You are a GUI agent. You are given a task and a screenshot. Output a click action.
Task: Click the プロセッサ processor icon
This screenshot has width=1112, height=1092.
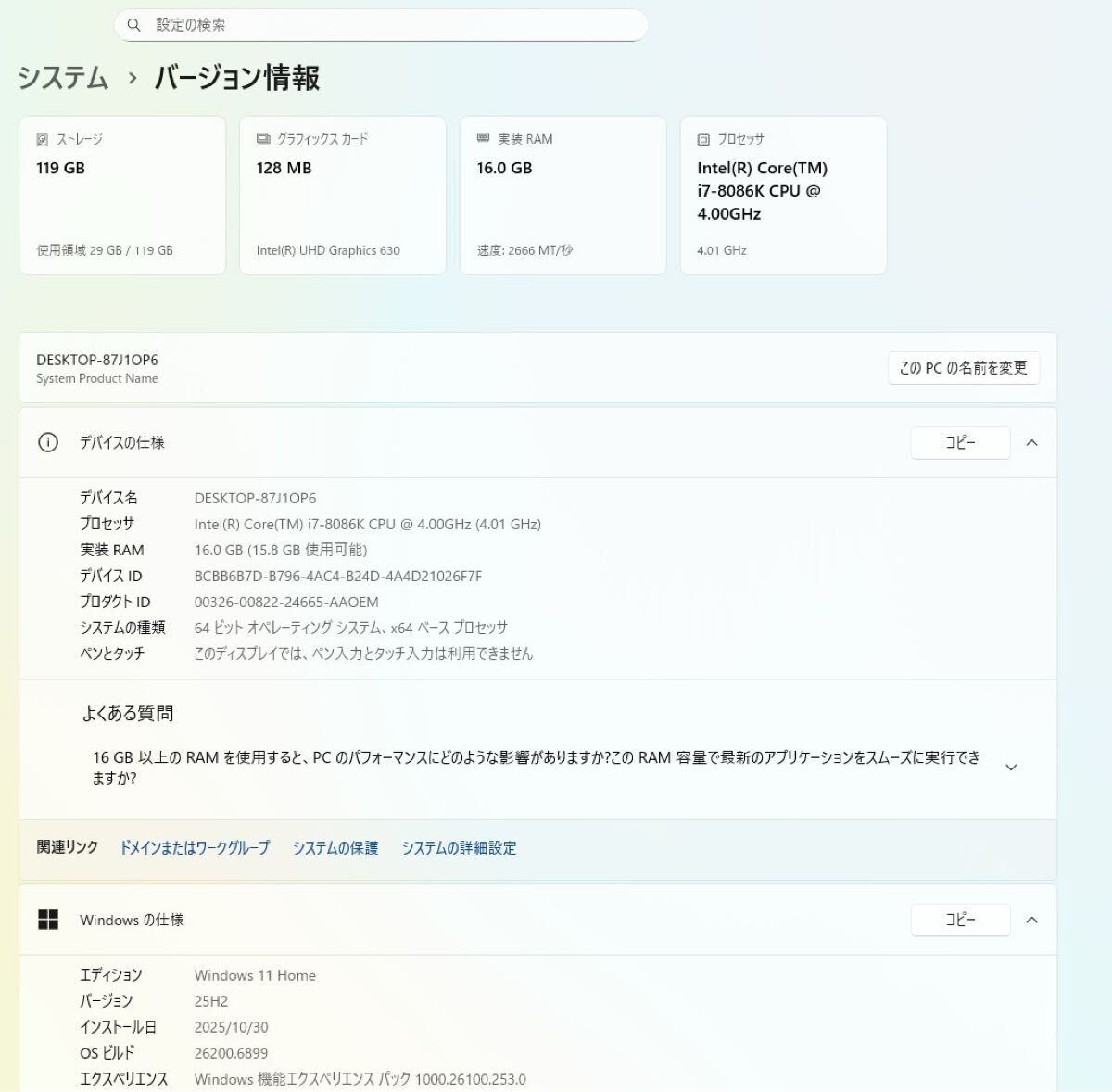pos(701,138)
